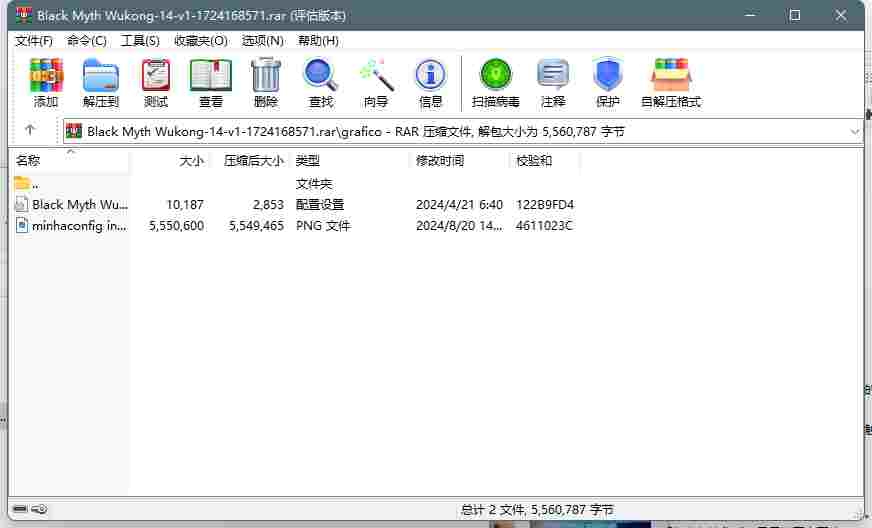This screenshot has height=528, width=872.
Task: Sort by Size (大小) column header
Action: 170,161
